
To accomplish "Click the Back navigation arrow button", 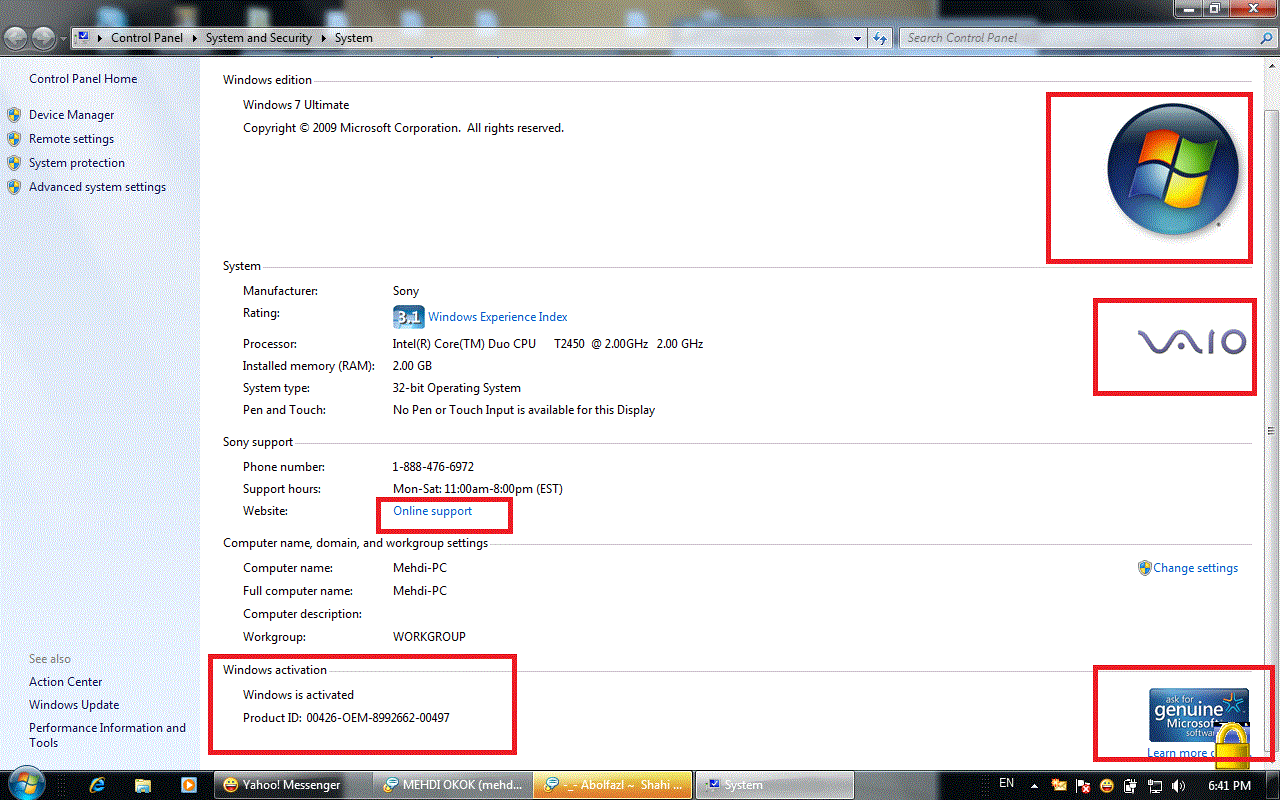I will (17, 38).
